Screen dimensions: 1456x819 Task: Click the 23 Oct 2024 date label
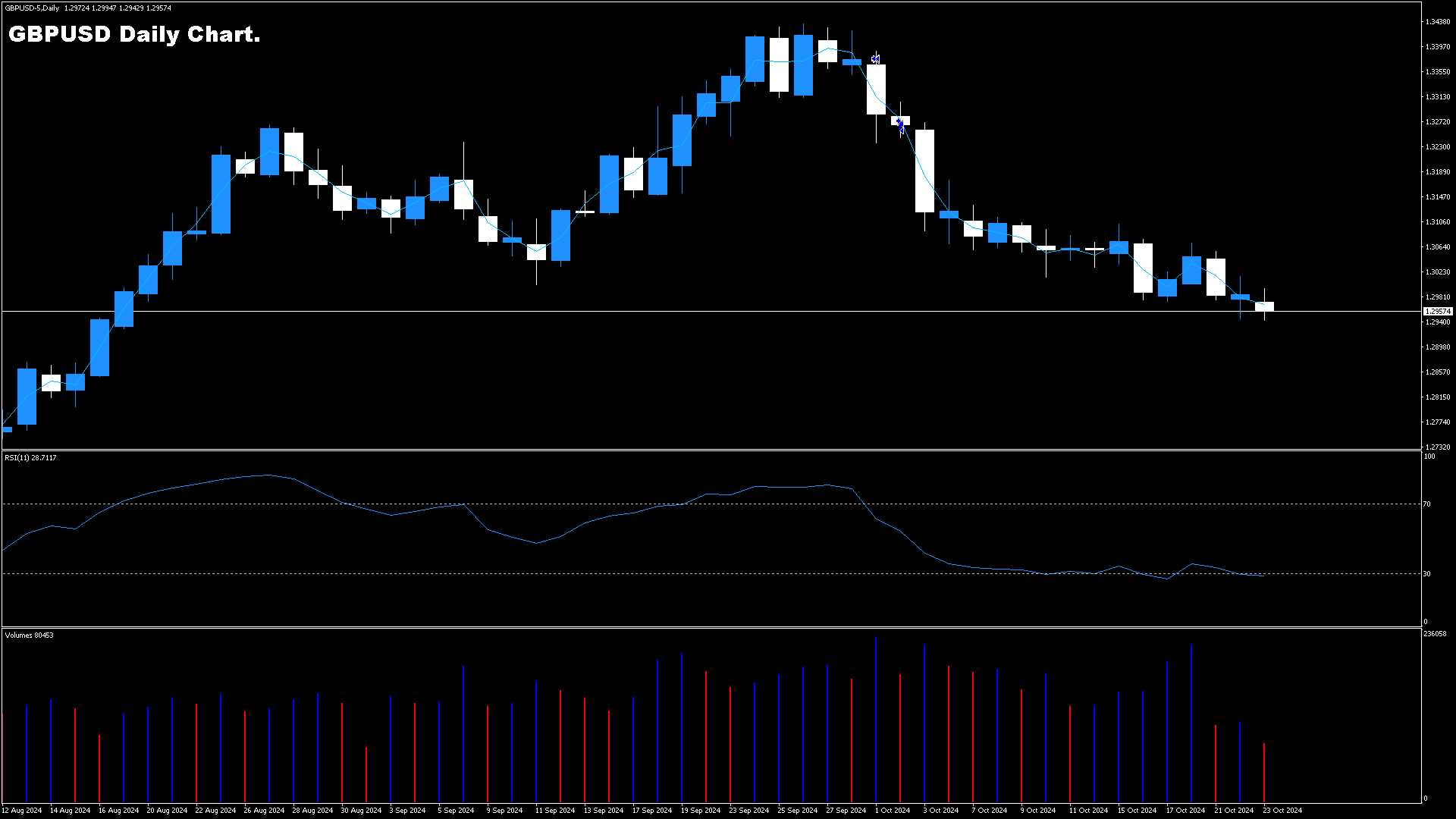(1282, 811)
